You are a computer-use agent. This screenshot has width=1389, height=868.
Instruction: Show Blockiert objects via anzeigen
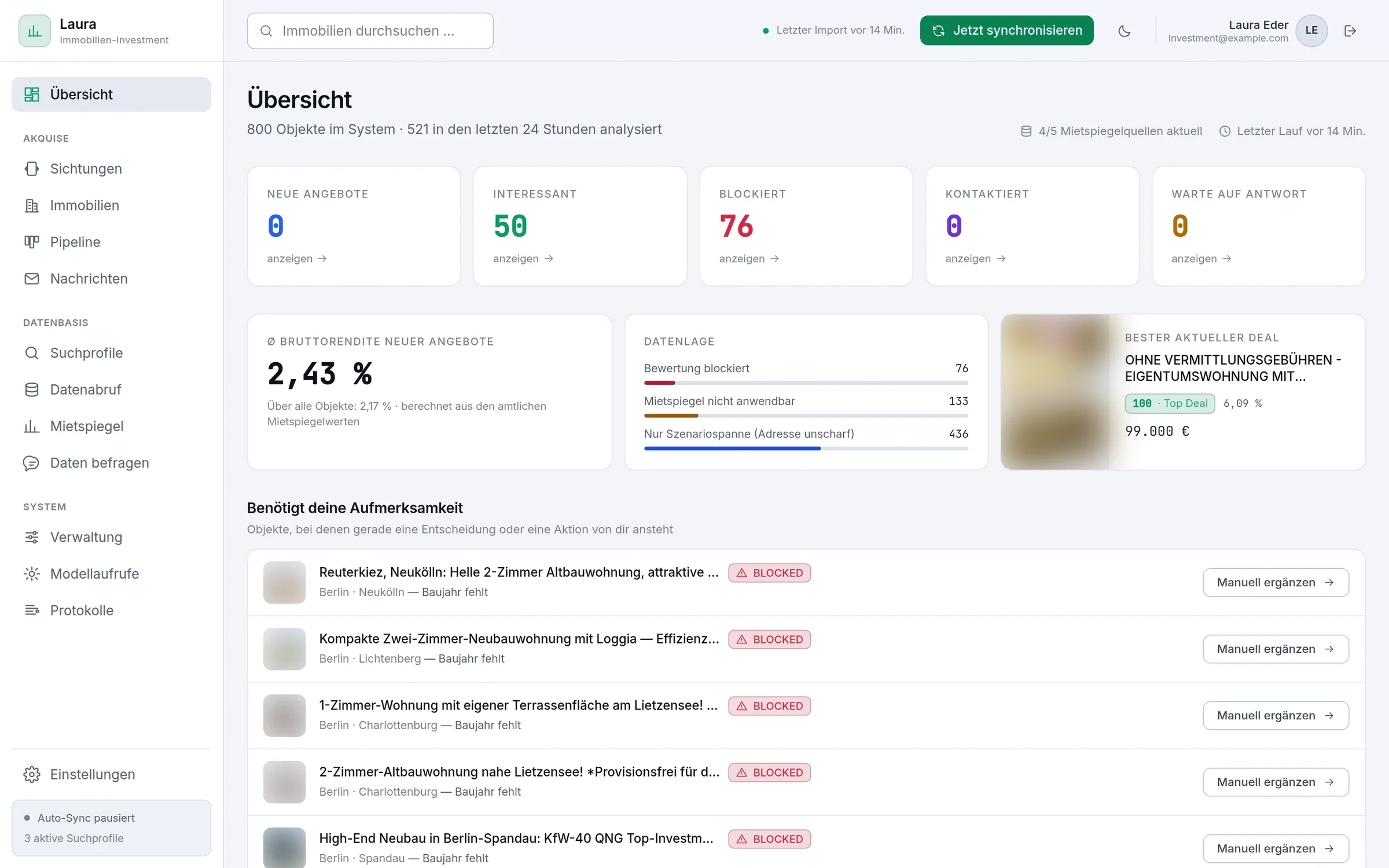point(749,259)
